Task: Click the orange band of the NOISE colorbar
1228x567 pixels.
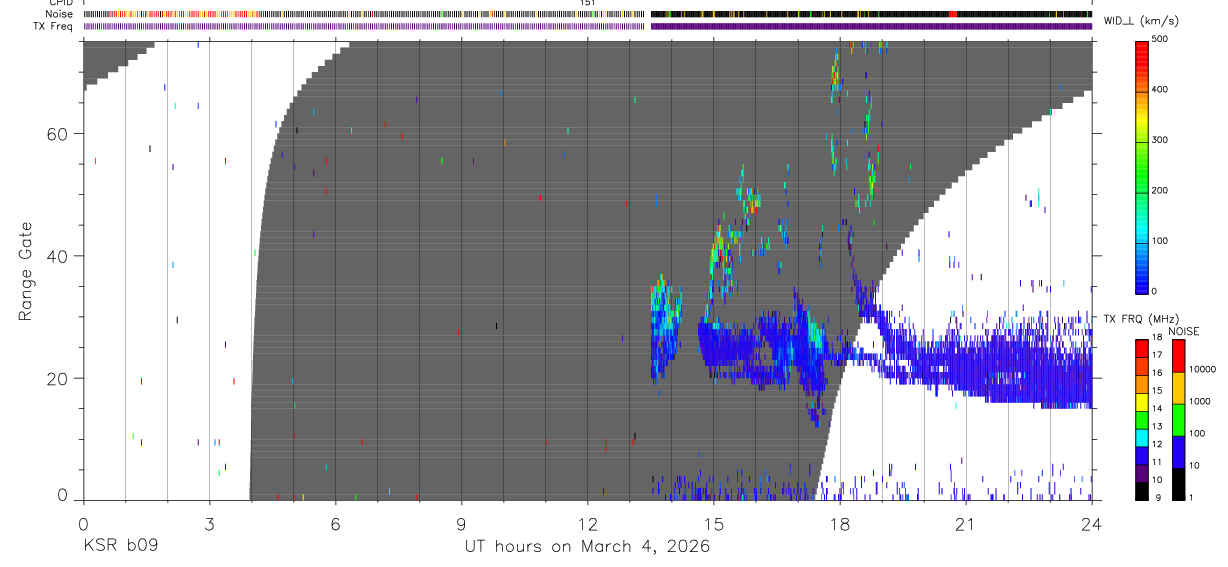Action: tap(1178, 387)
